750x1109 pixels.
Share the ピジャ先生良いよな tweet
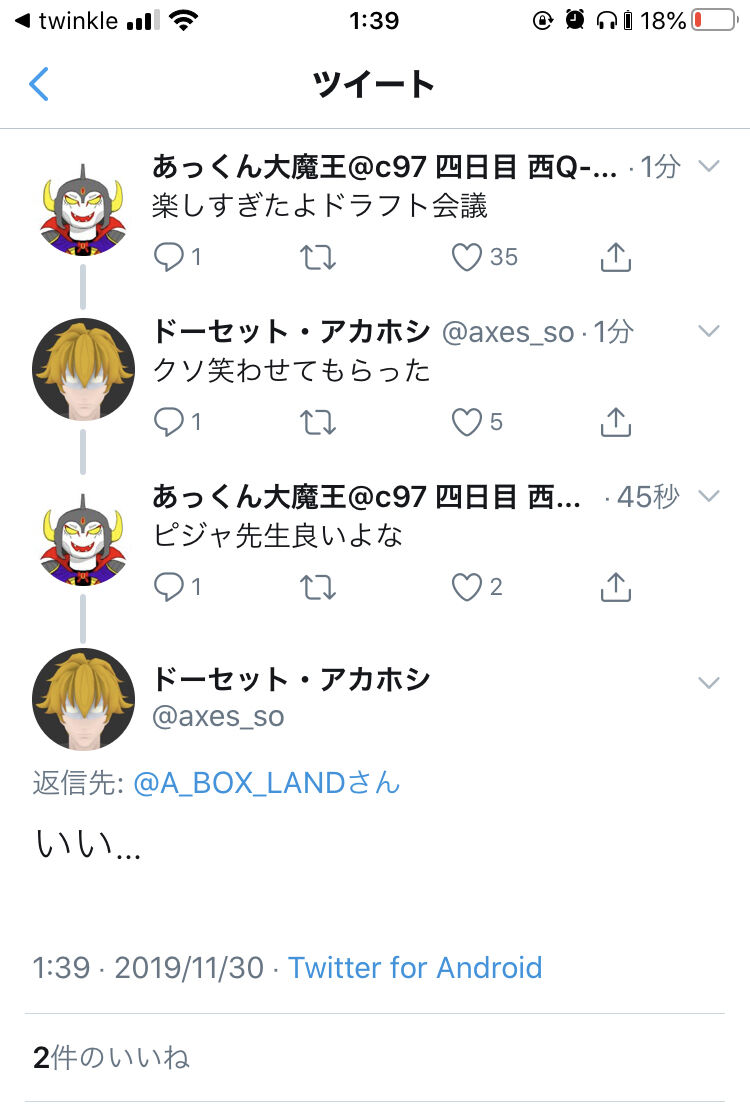tap(616, 587)
